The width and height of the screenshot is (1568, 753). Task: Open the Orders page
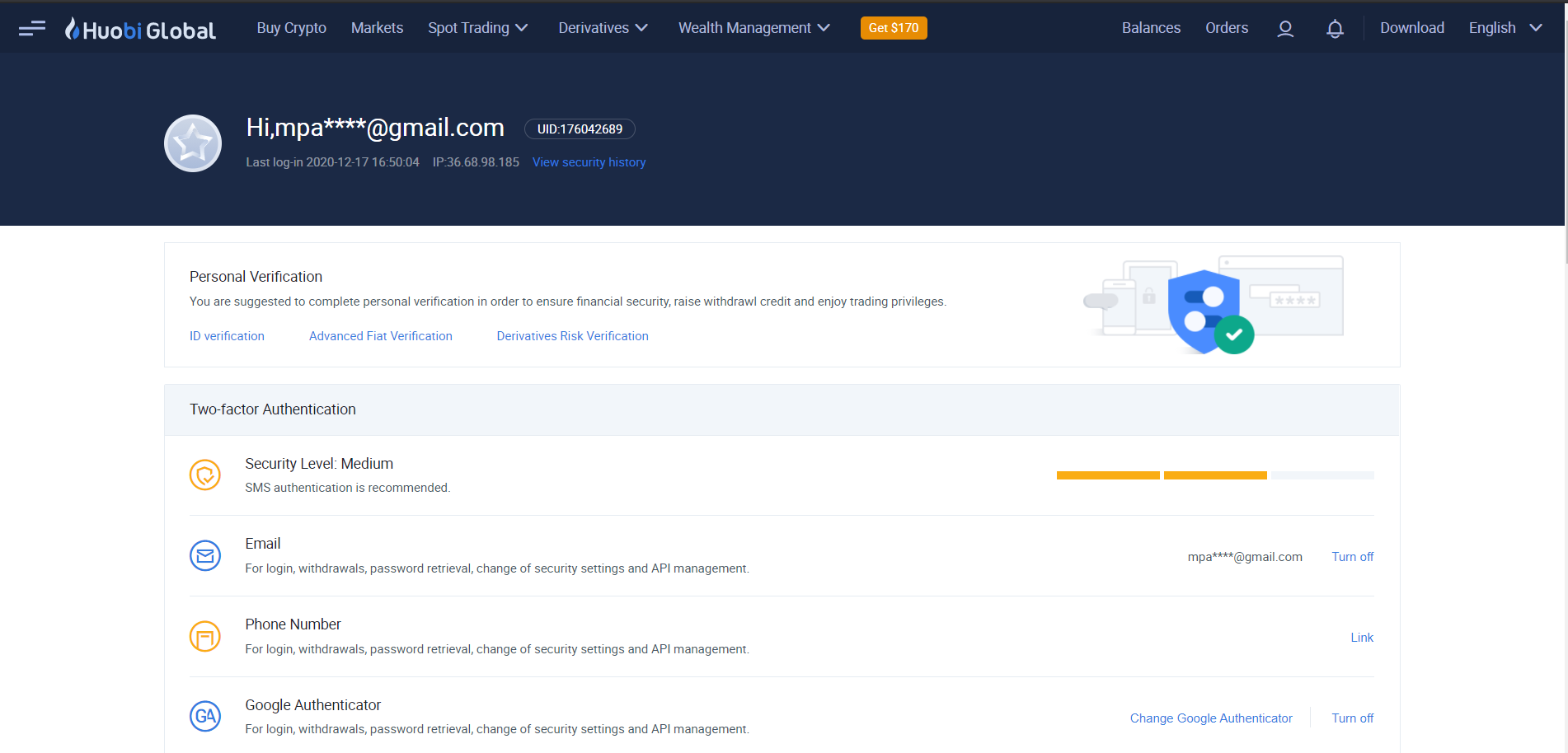coord(1227,28)
